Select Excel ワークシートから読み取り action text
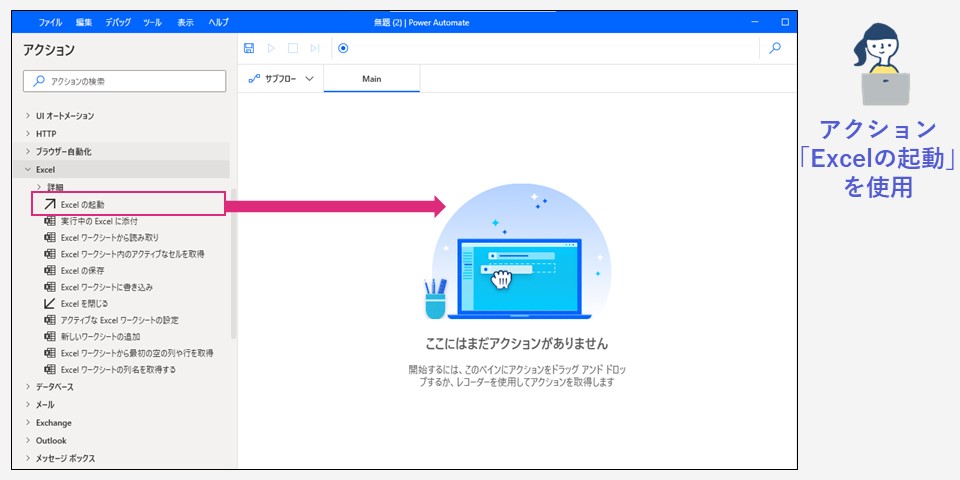The height and width of the screenshot is (480, 960). (x=110, y=237)
